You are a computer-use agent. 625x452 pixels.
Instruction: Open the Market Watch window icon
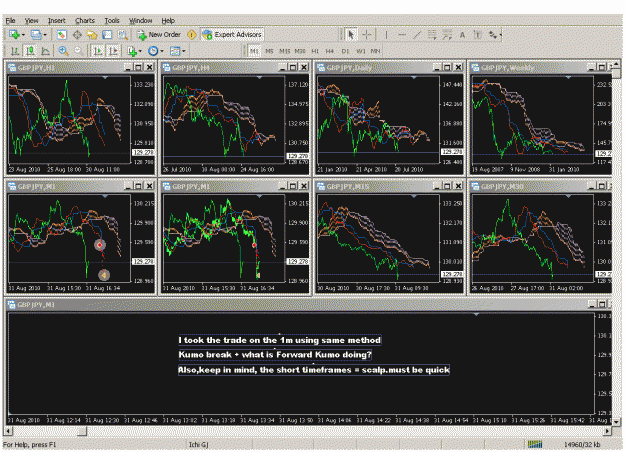point(61,35)
